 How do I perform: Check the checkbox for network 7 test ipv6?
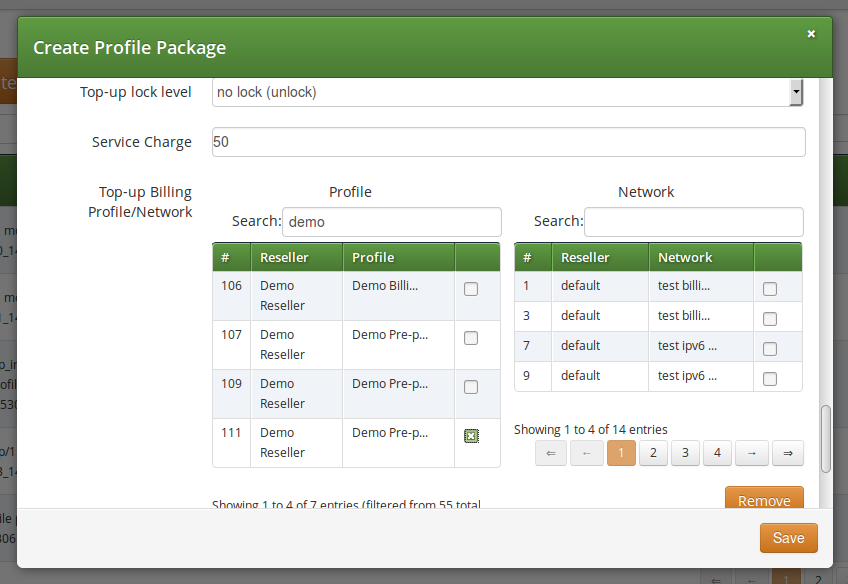tap(768, 348)
